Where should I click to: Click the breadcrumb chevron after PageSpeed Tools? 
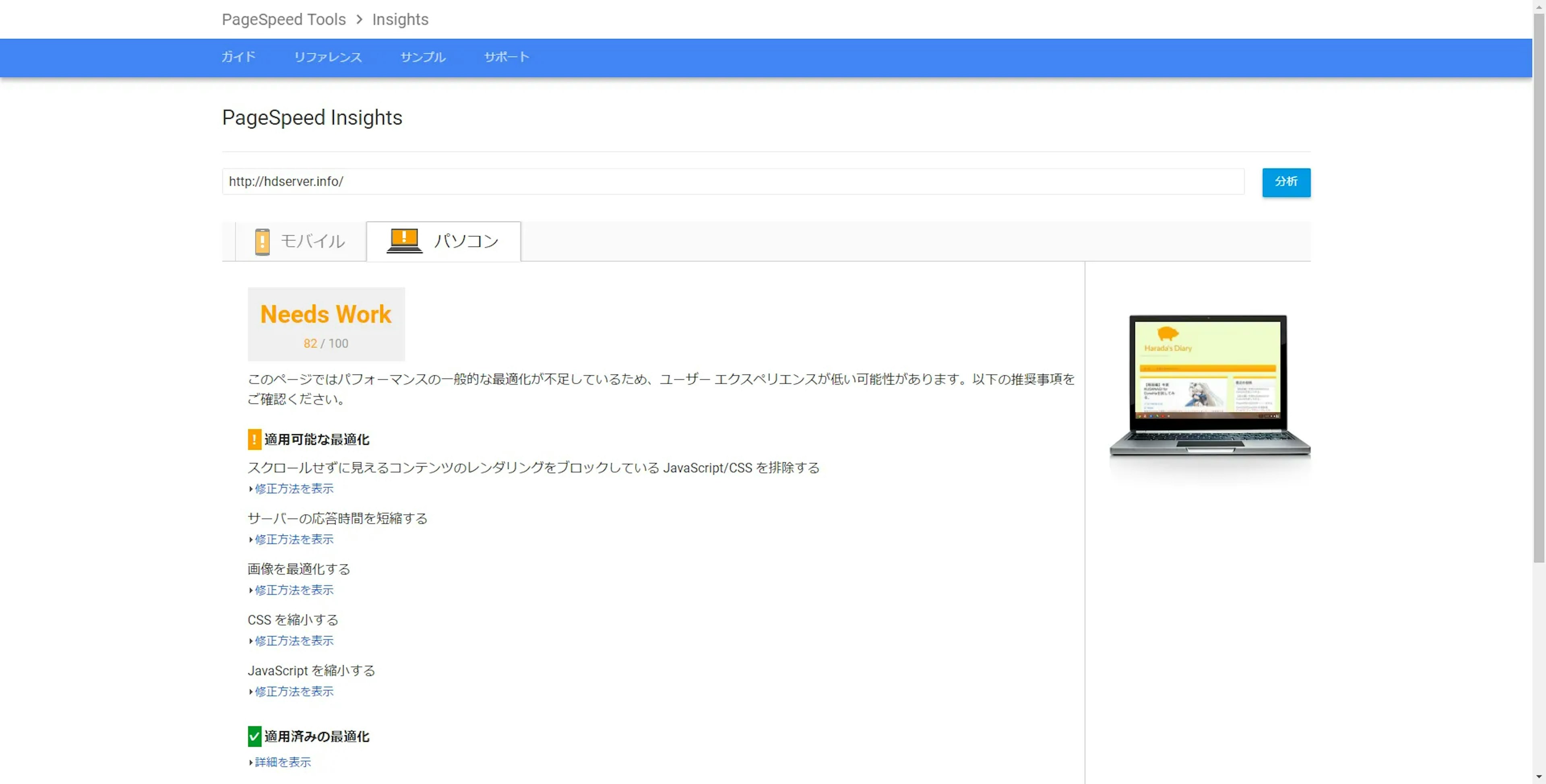click(359, 20)
